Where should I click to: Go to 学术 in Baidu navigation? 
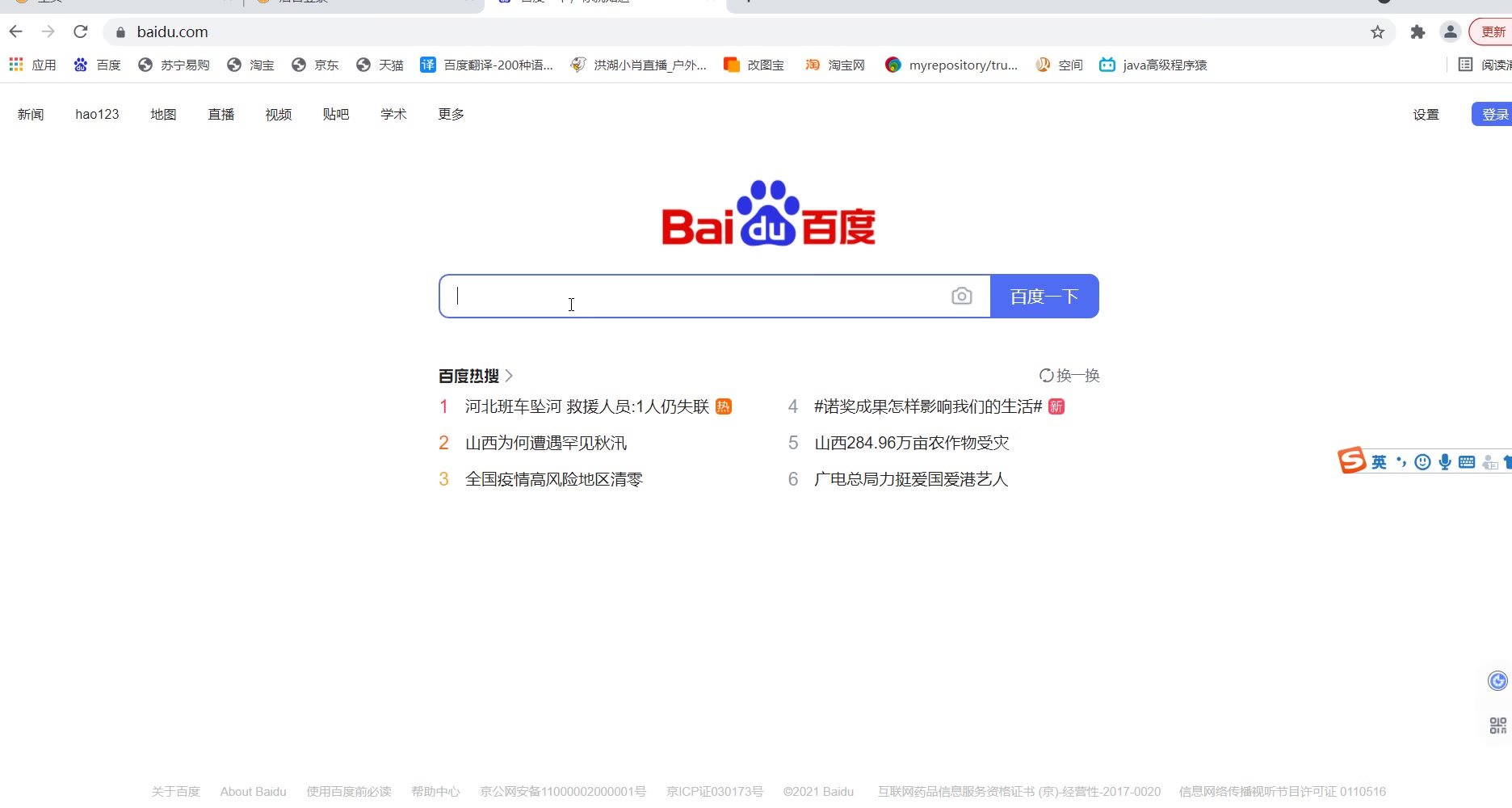(393, 115)
